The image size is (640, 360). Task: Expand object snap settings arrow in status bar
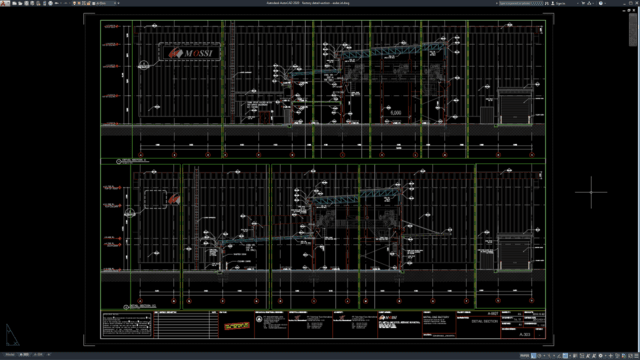570,356
